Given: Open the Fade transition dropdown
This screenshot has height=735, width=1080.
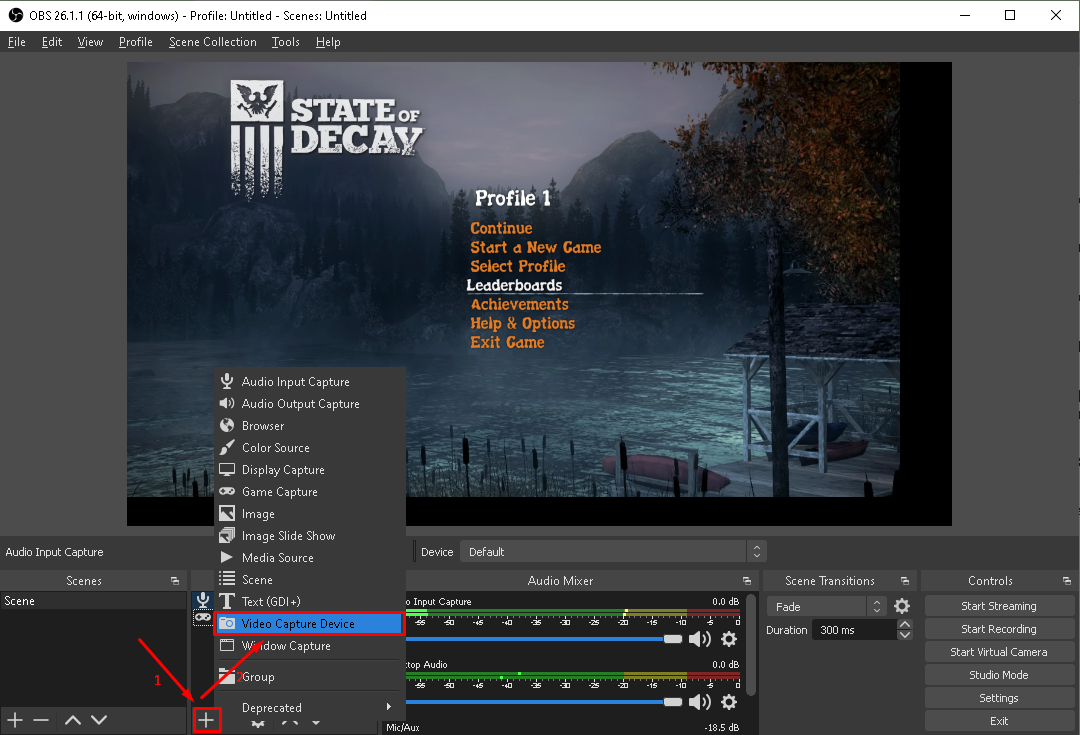Looking at the screenshot, I should click(826, 606).
